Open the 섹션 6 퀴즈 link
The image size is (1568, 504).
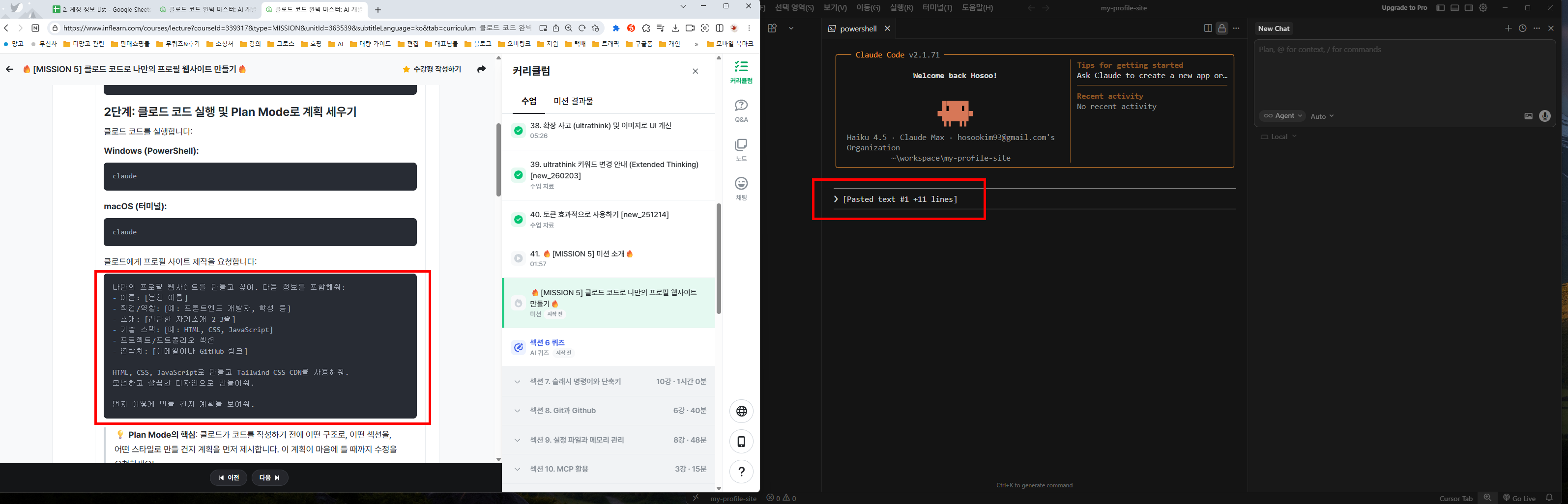pyautogui.click(x=547, y=343)
